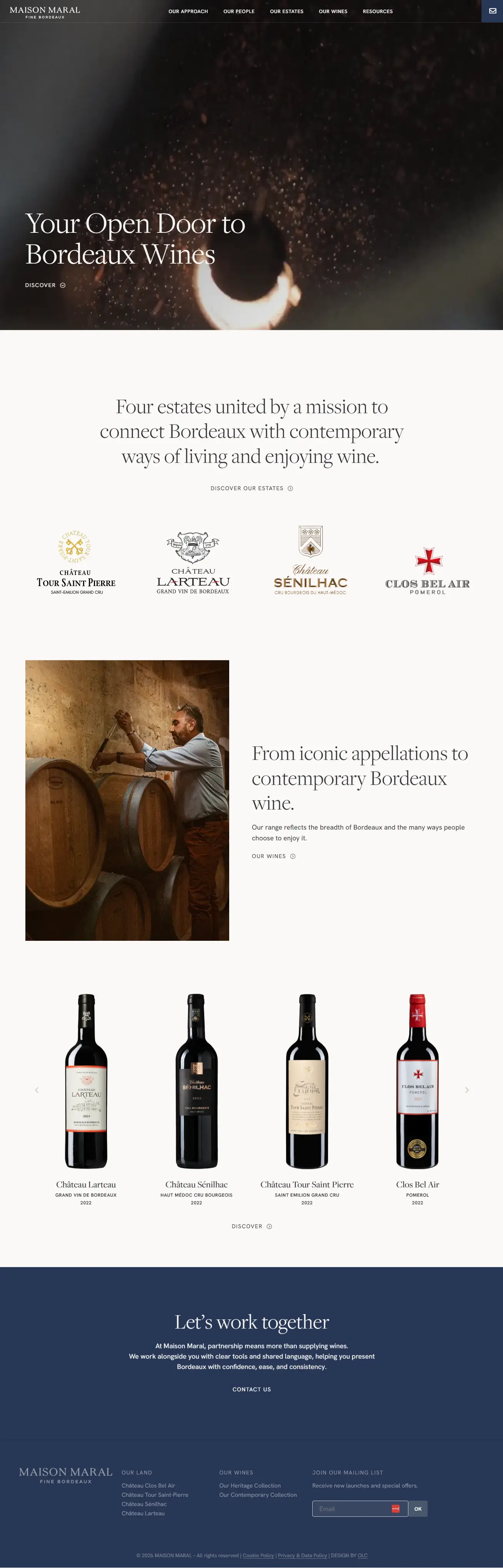Click the Maison Maral header logo

pos(45,12)
